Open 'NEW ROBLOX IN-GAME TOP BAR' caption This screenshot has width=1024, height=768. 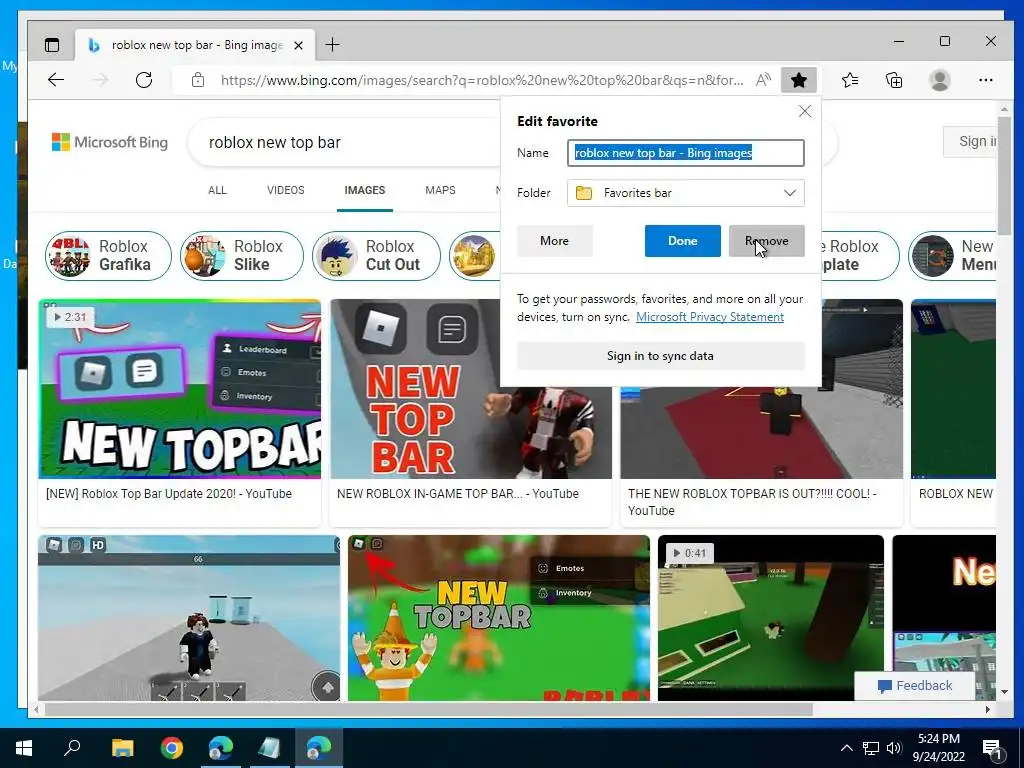[x=458, y=494]
